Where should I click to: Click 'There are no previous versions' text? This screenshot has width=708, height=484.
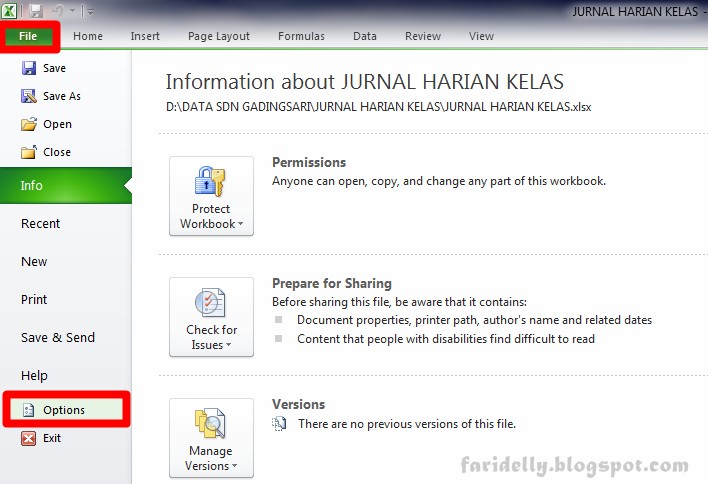pyautogui.click(x=407, y=424)
